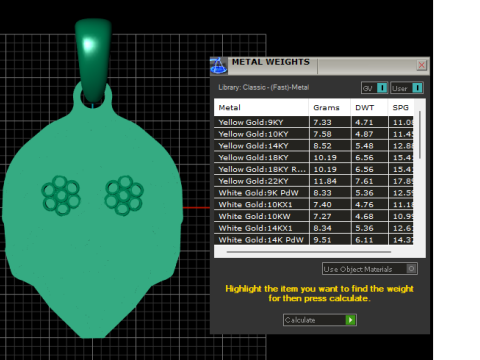Screen dimensions: 480x360
Task: Click the Calculate button
Action: point(320,320)
